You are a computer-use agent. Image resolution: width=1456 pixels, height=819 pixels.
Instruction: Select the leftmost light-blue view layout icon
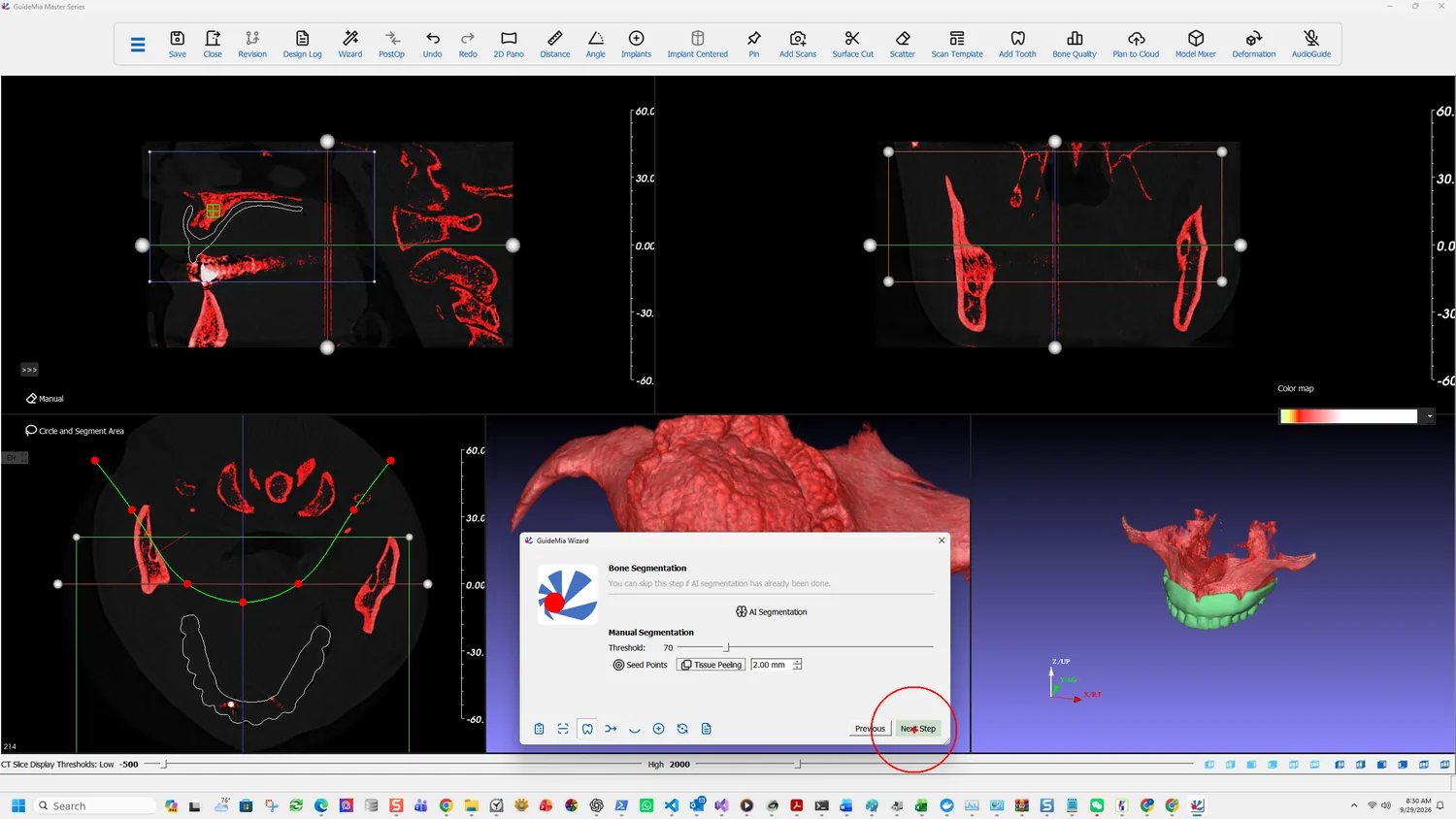[1209, 765]
